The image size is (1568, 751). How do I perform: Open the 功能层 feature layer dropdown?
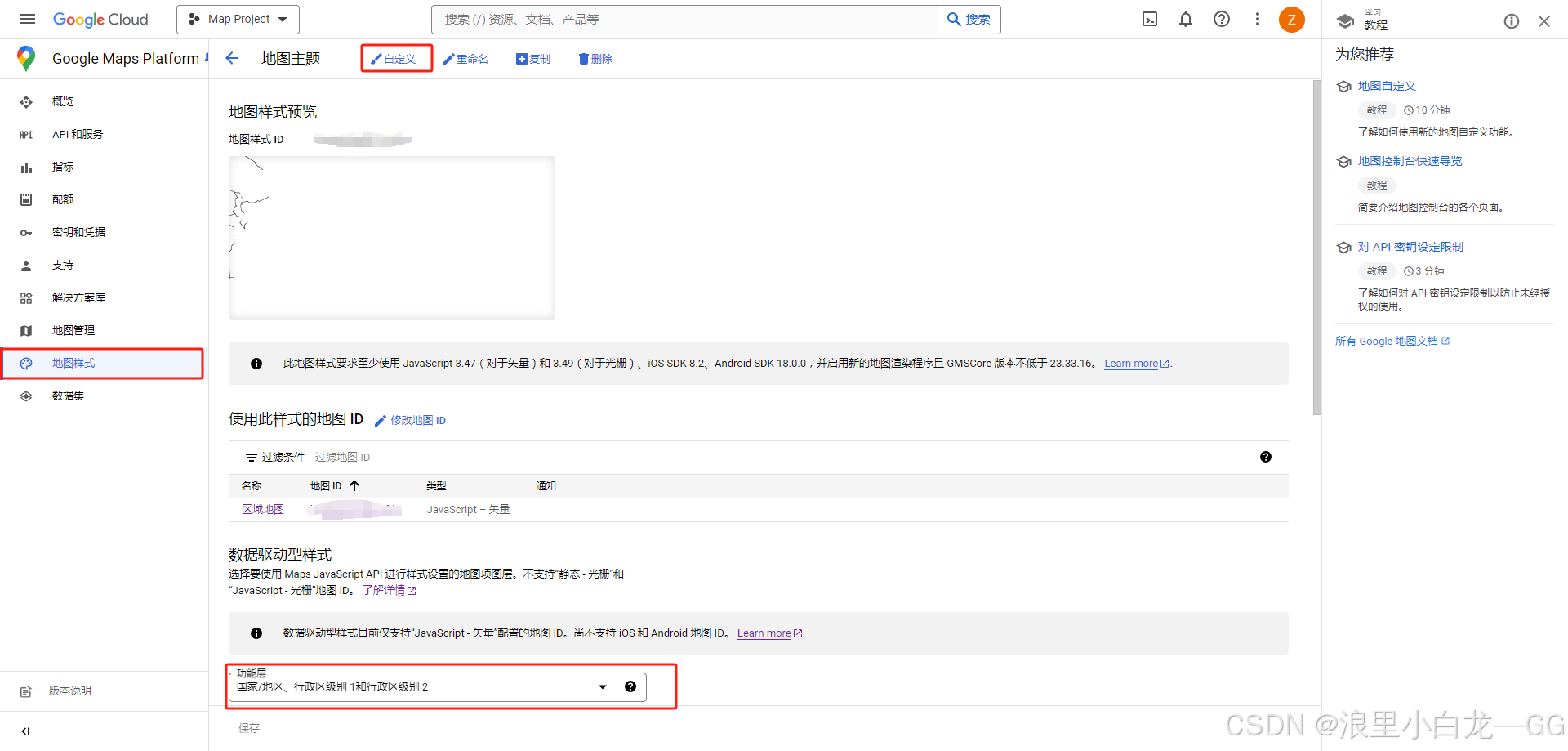click(602, 686)
